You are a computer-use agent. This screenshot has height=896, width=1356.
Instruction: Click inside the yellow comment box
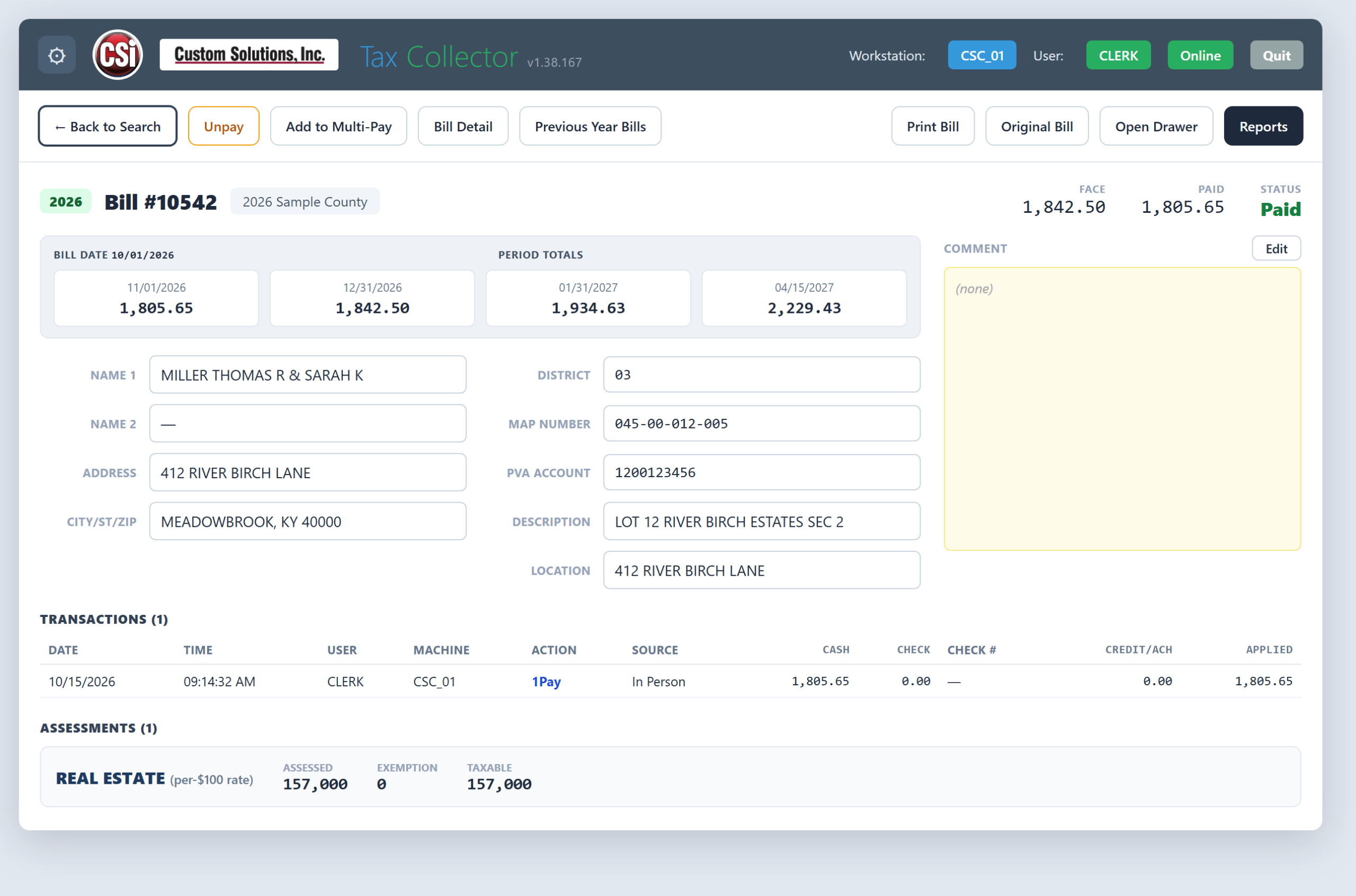coord(1122,409)
